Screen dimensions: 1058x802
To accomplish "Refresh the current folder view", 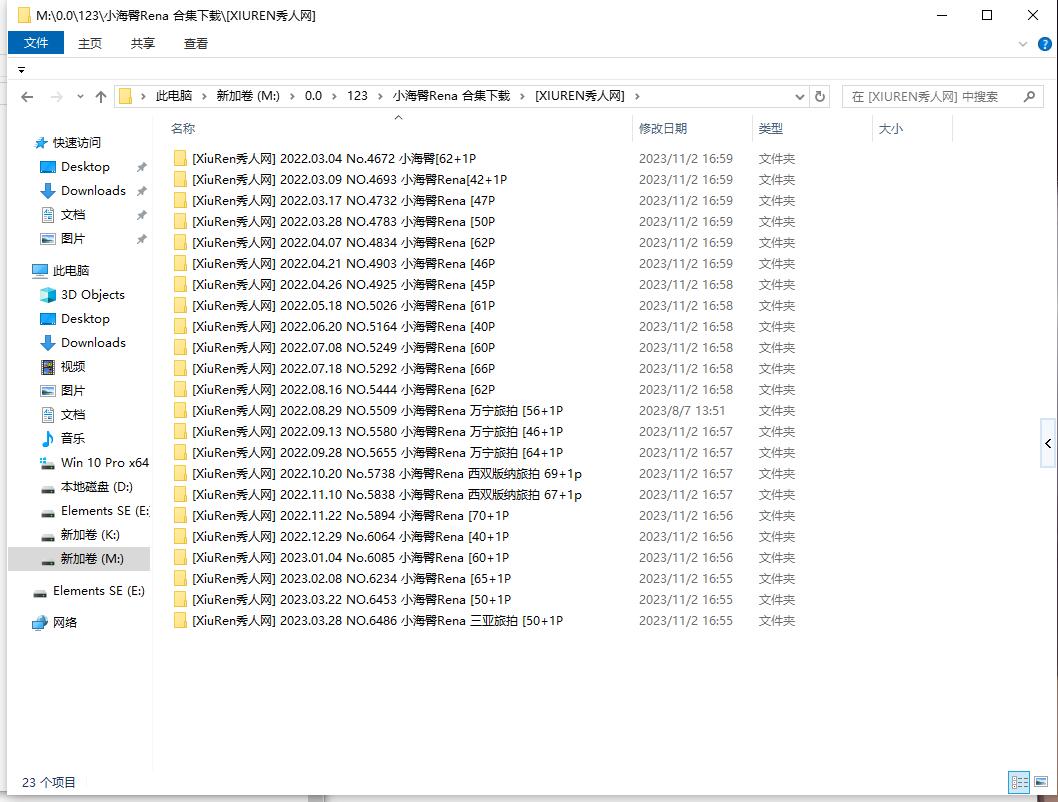I will (x=820, y=97).
